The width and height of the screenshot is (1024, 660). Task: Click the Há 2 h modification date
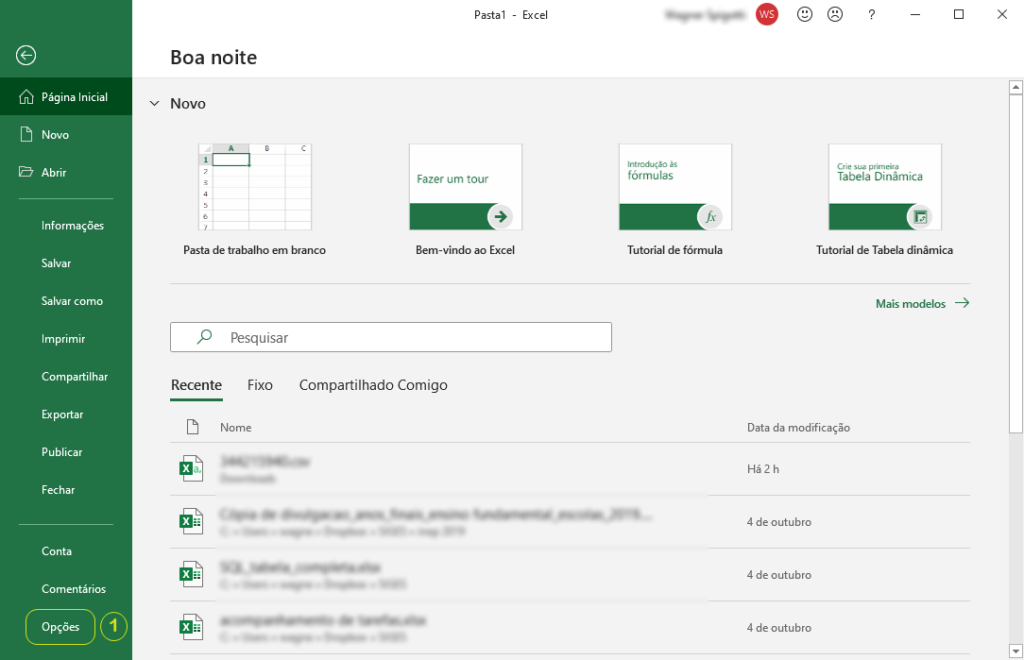point(763,469)
